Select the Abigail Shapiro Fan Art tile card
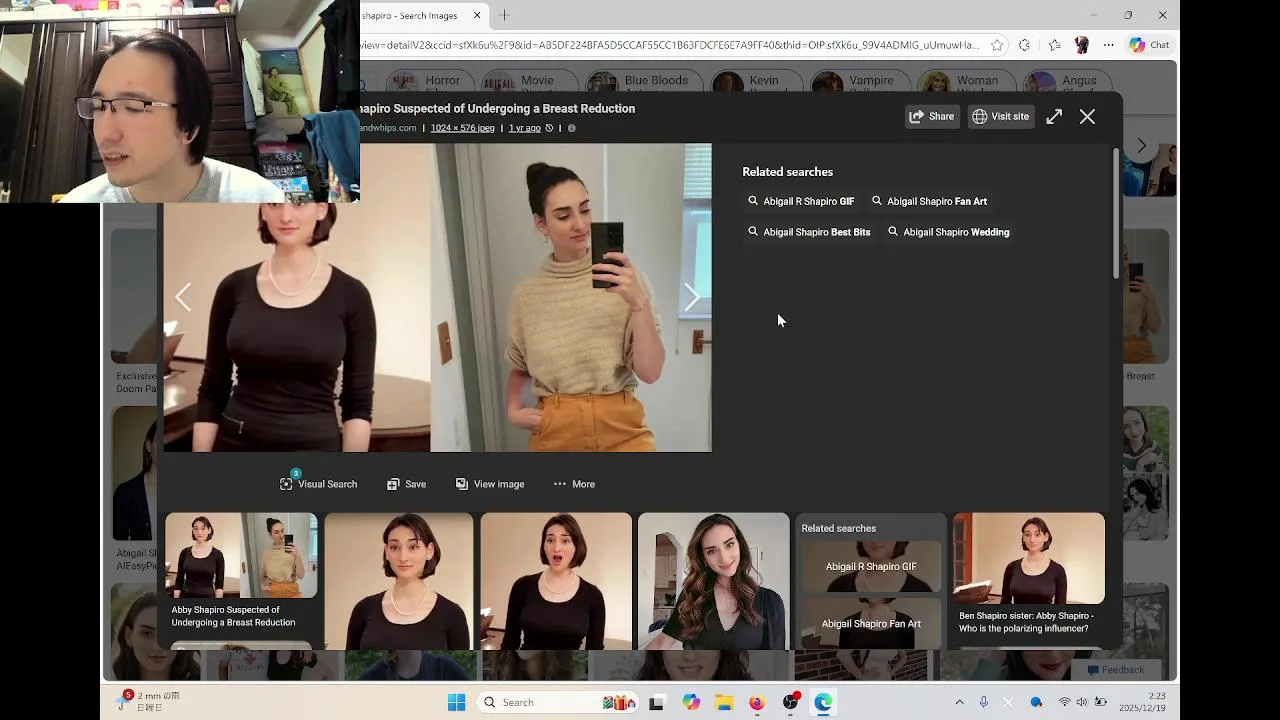Image resolution: width=1280 pixels, height=720 pixels. (871, 623)
